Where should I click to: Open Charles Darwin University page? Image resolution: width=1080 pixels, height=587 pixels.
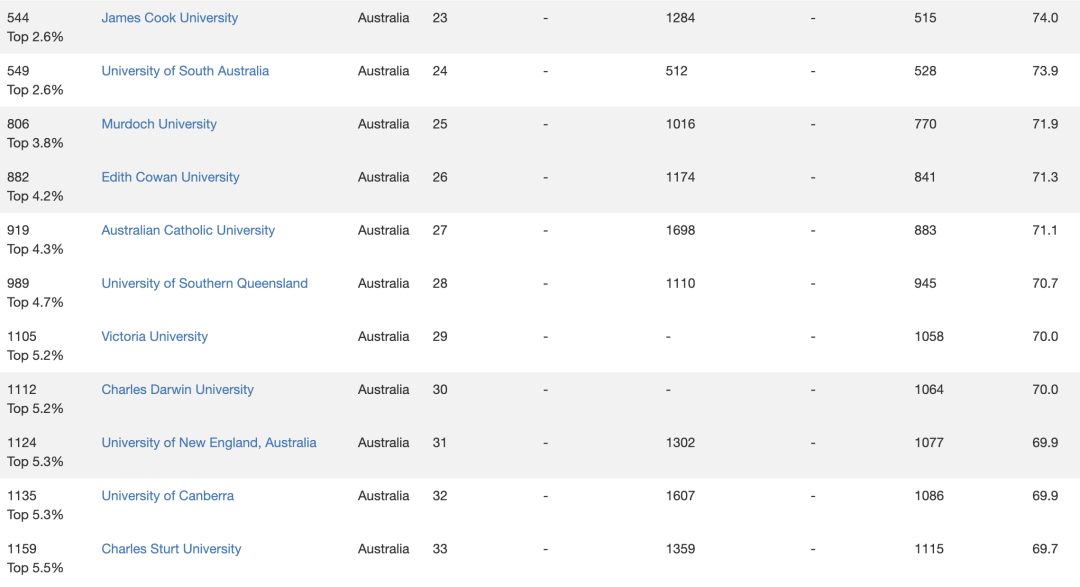pos(178,389)
